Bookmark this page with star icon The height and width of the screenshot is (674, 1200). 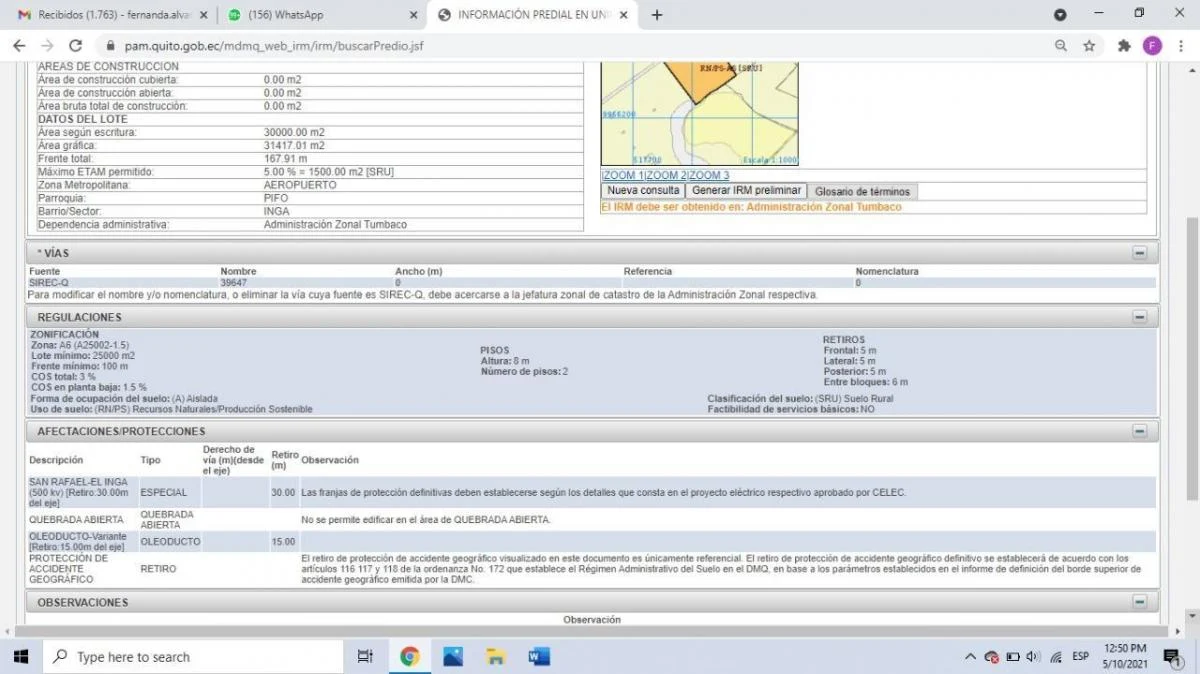pos(1089,46)
